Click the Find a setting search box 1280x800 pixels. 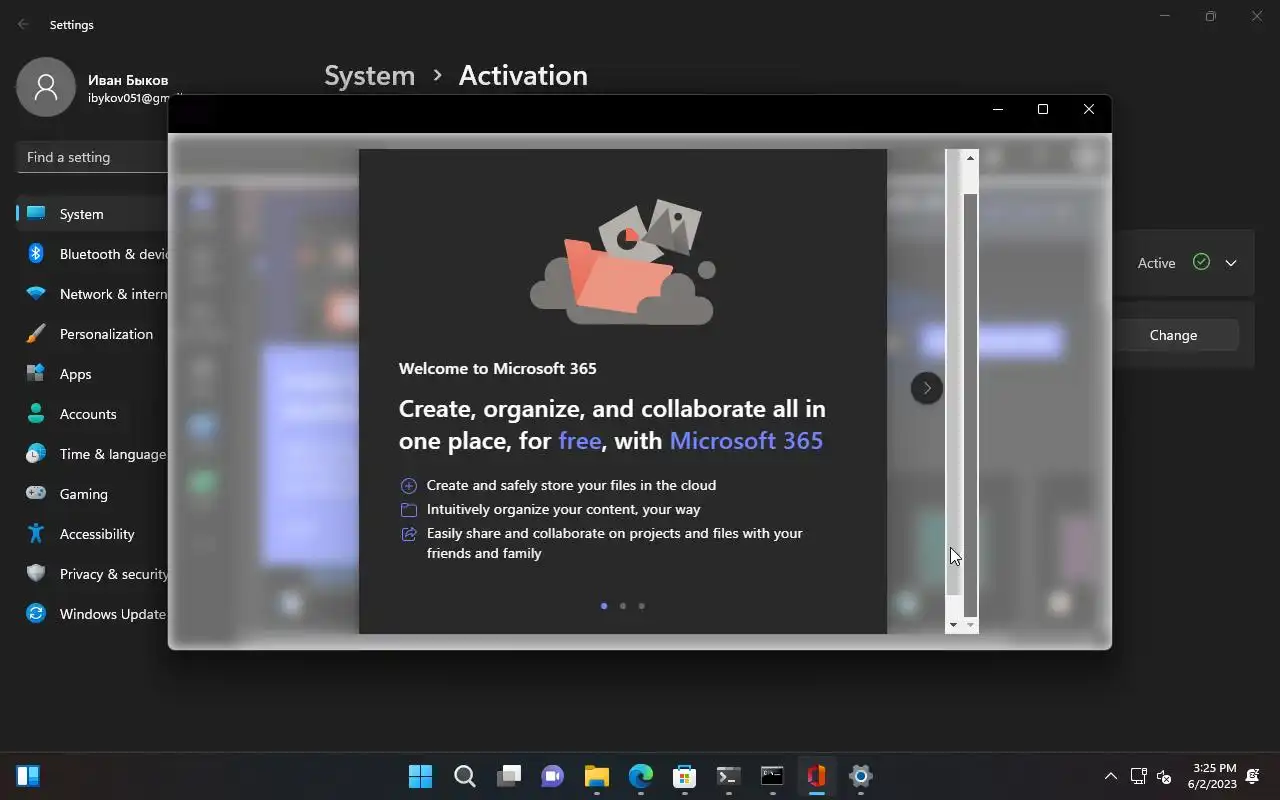point(93,157)
